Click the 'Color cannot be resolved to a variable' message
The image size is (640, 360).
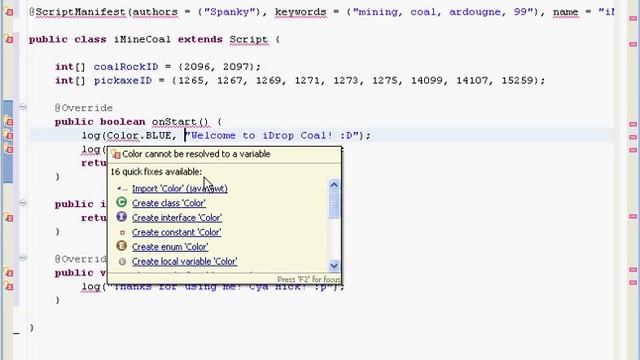pos(196,154)
